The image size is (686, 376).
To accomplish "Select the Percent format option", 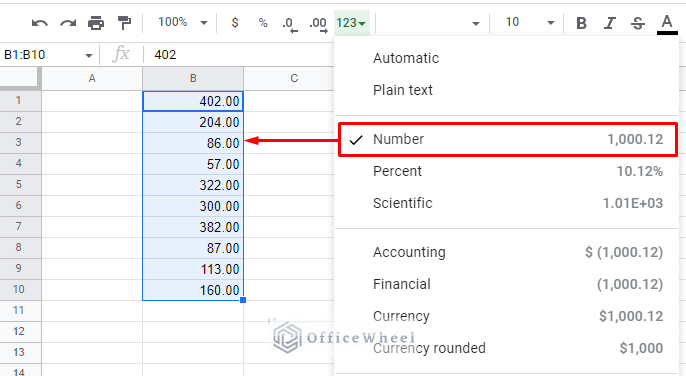I will point(506,171).
